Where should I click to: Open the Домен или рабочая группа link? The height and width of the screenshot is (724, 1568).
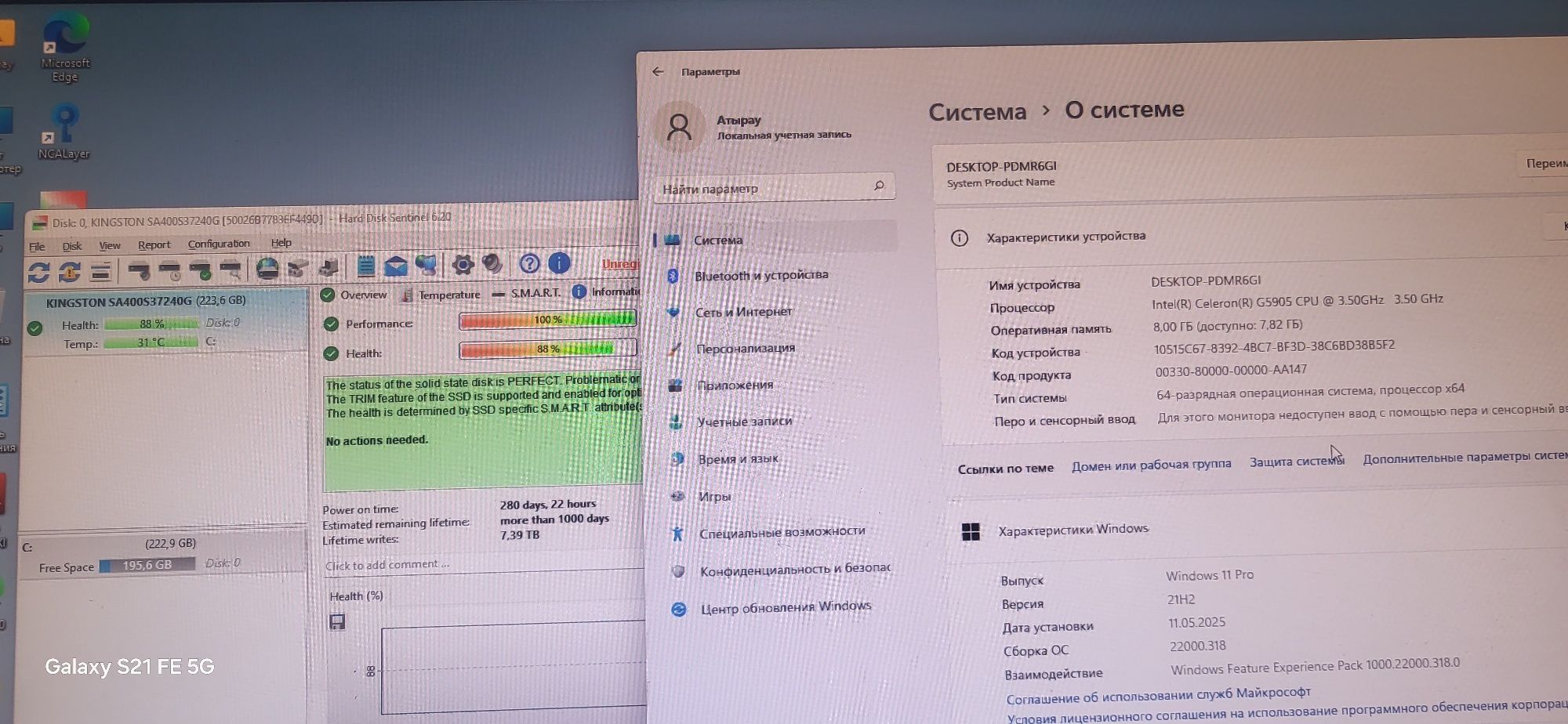(1151, 465)
